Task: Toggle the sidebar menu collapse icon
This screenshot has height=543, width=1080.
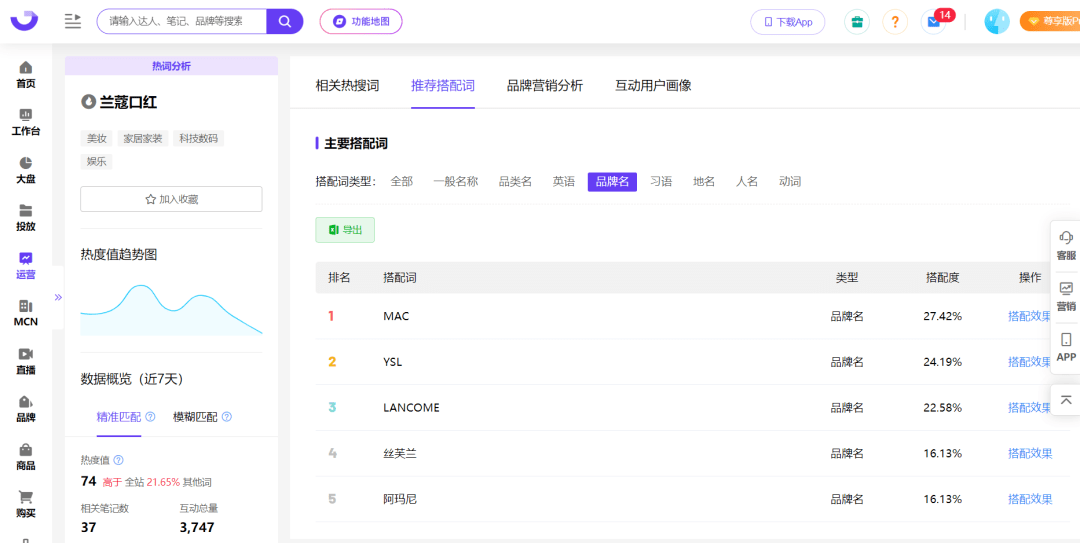Action: (73, 21)
